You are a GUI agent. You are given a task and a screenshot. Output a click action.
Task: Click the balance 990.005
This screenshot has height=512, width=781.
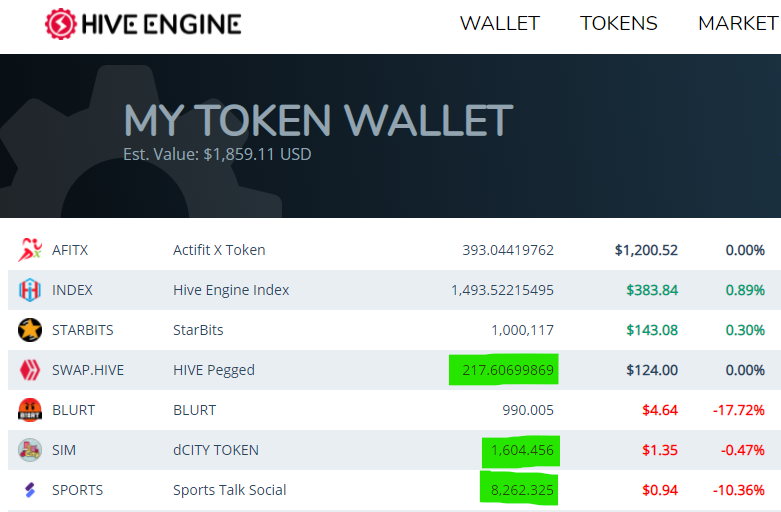point(528,410)
